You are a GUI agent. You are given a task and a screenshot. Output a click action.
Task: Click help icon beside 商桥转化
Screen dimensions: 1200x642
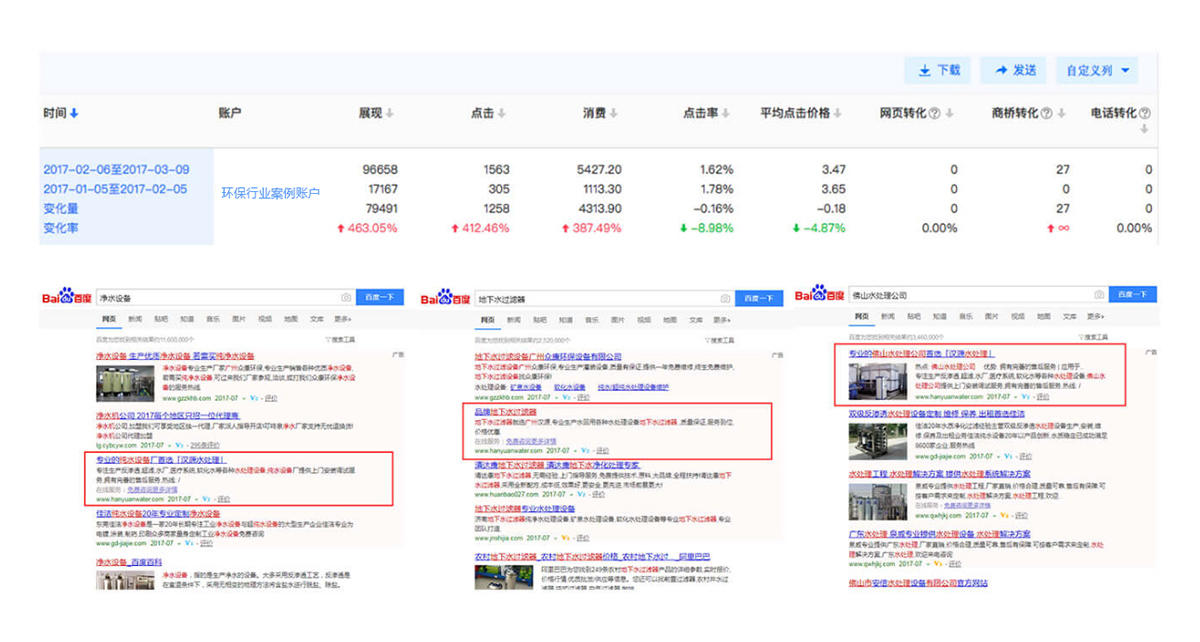(x=1047, y=114)
